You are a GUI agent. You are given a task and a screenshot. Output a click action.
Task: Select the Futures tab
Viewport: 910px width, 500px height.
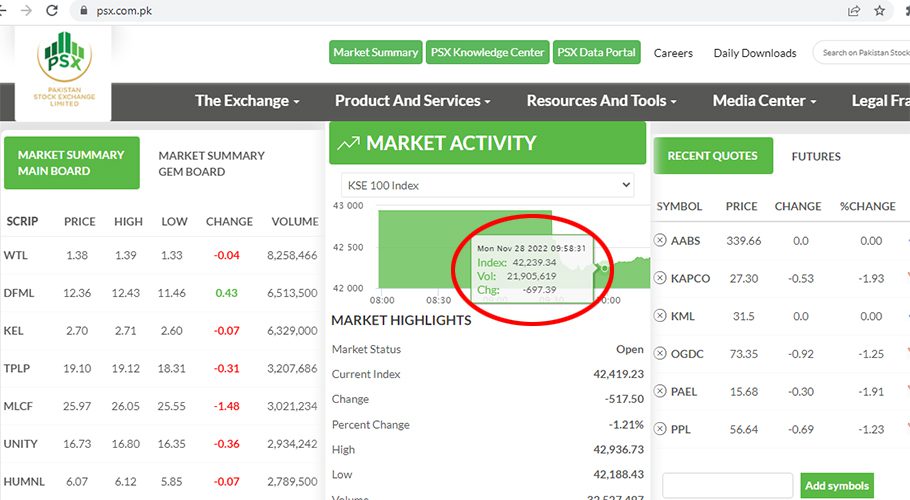click(816, 156)
